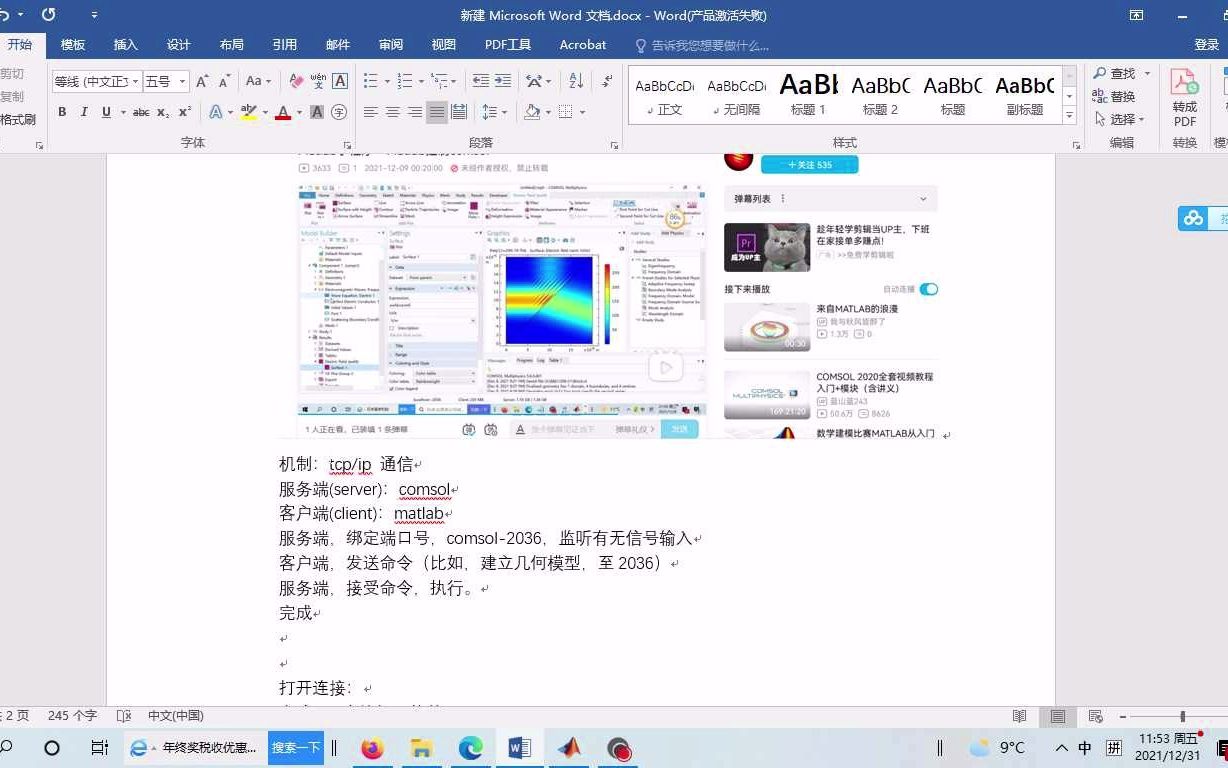Apply superscript formatting
The height and width of the screenshot is (768, 1228).
[x=185, y=112]
